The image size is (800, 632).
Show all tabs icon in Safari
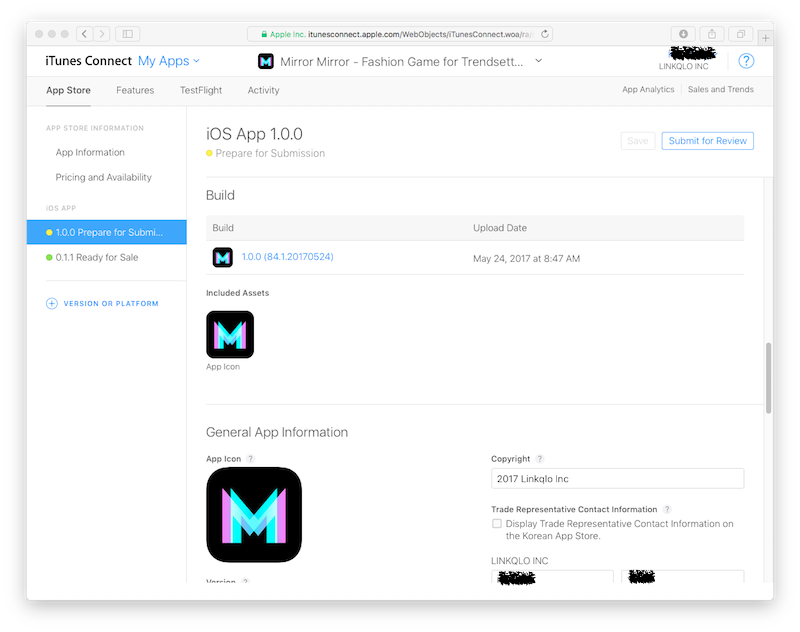pos(741,34)
